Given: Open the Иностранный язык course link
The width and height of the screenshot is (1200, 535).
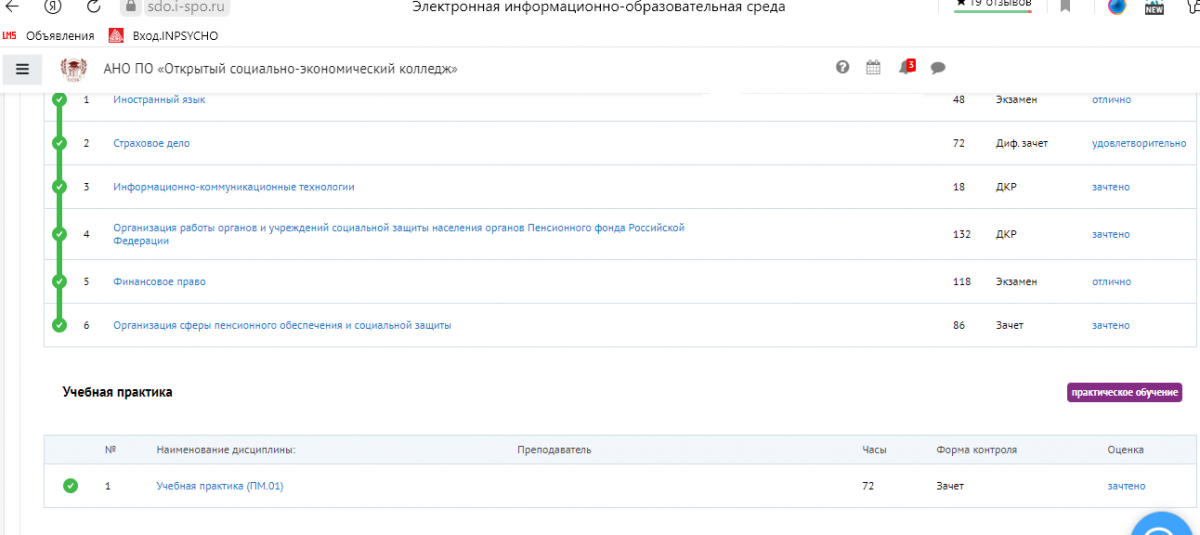Looking at the screenshot, I should (x=159, y=100).
